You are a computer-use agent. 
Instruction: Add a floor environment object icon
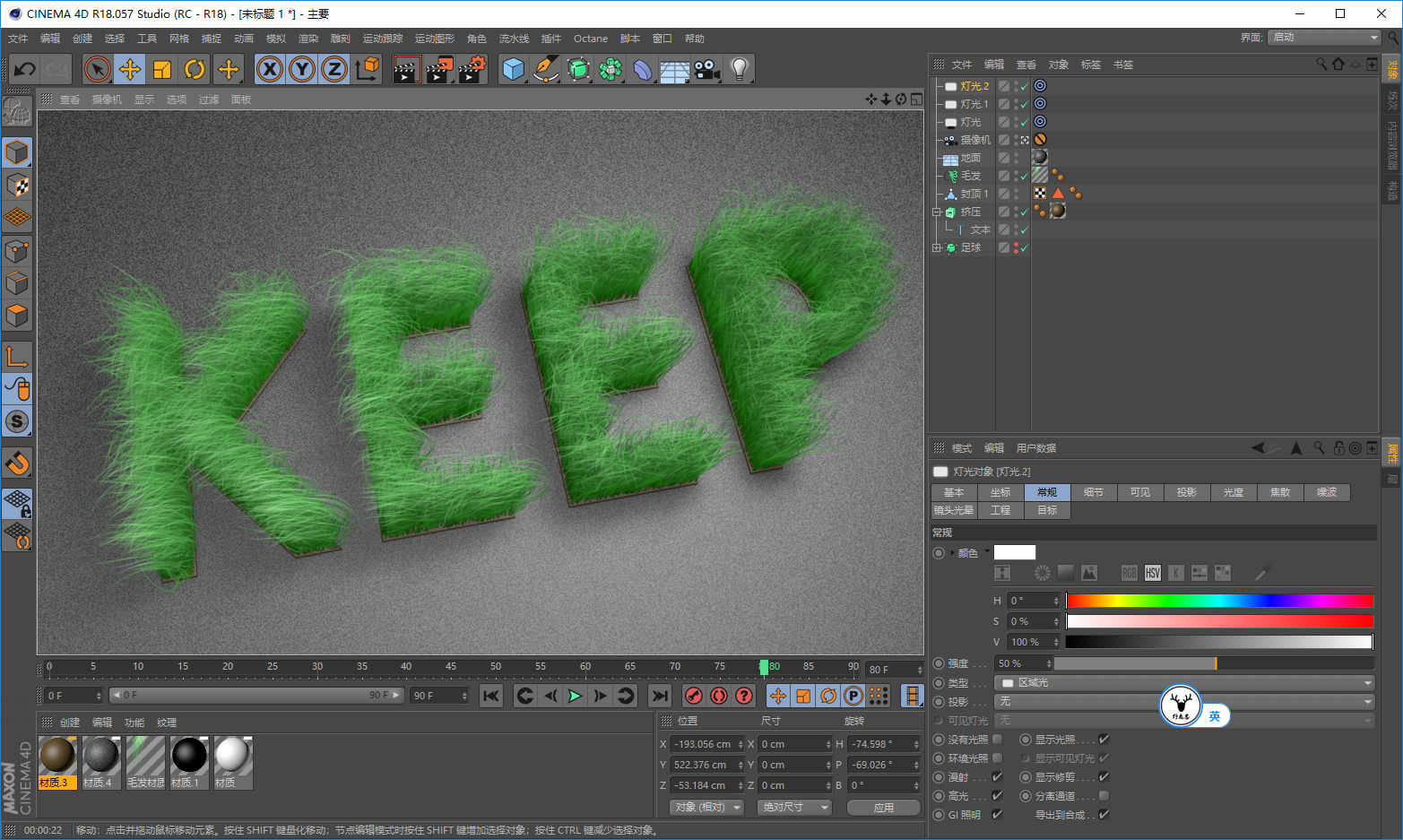coord(675,69)
